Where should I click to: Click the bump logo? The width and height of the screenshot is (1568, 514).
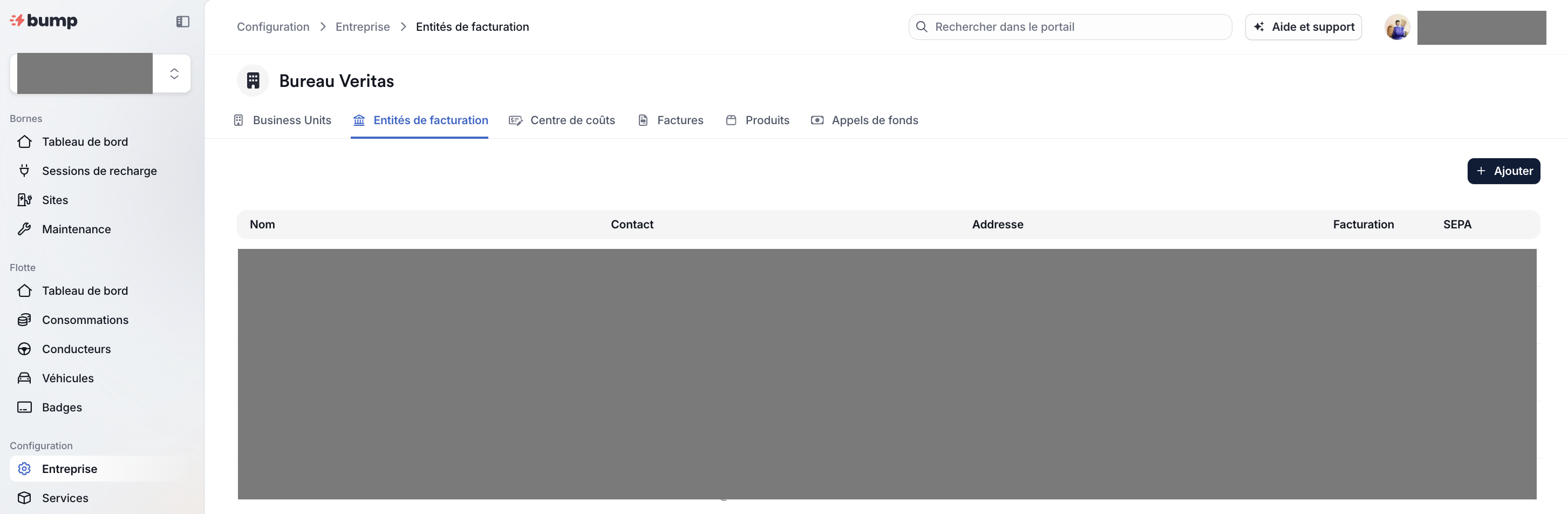(x=44, y=21)
